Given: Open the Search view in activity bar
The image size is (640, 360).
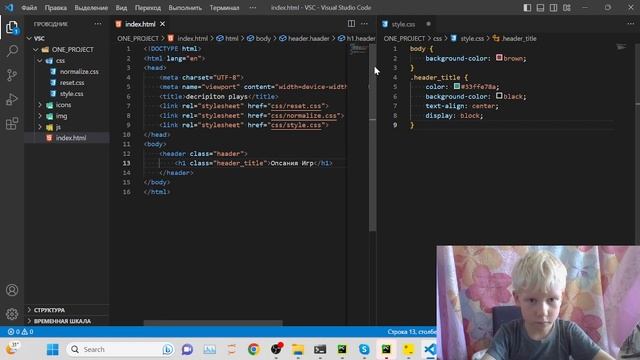Looking at the screenshot, I should click(12, 51).
